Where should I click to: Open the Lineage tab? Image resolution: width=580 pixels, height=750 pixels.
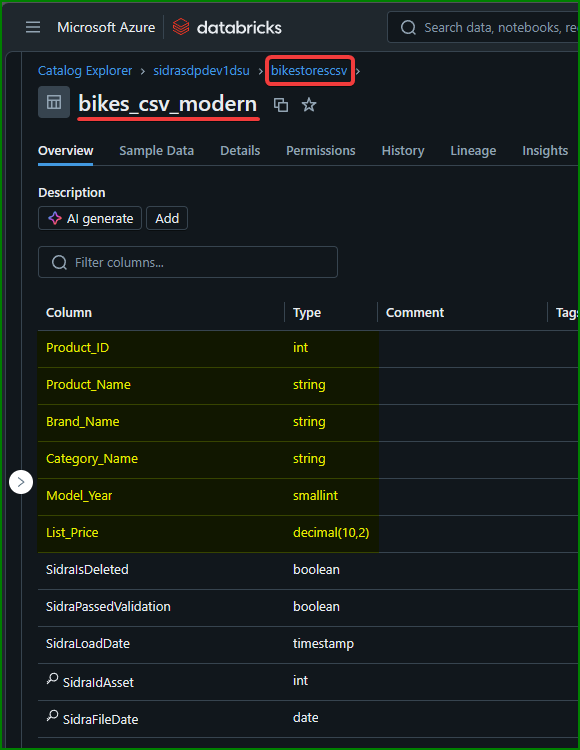(x=473, y=151)
